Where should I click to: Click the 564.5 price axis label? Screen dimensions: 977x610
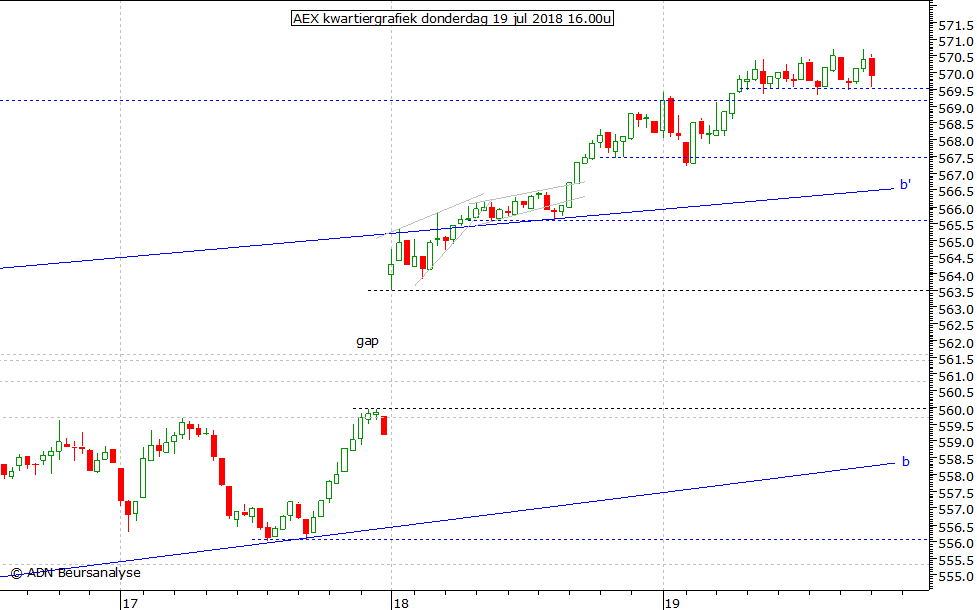(956, 259)
